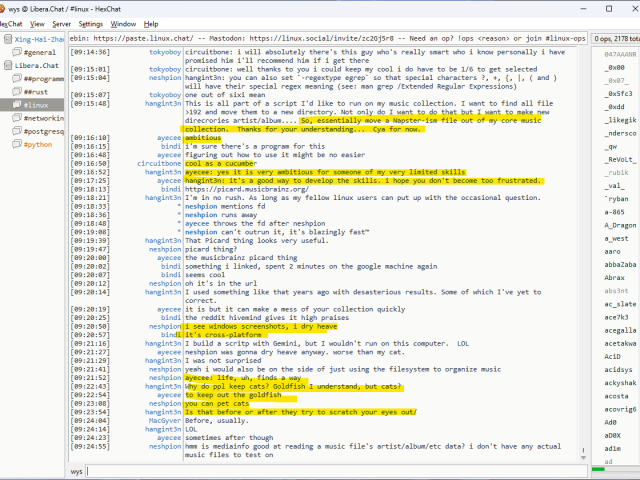Open the Window menu

124,23
